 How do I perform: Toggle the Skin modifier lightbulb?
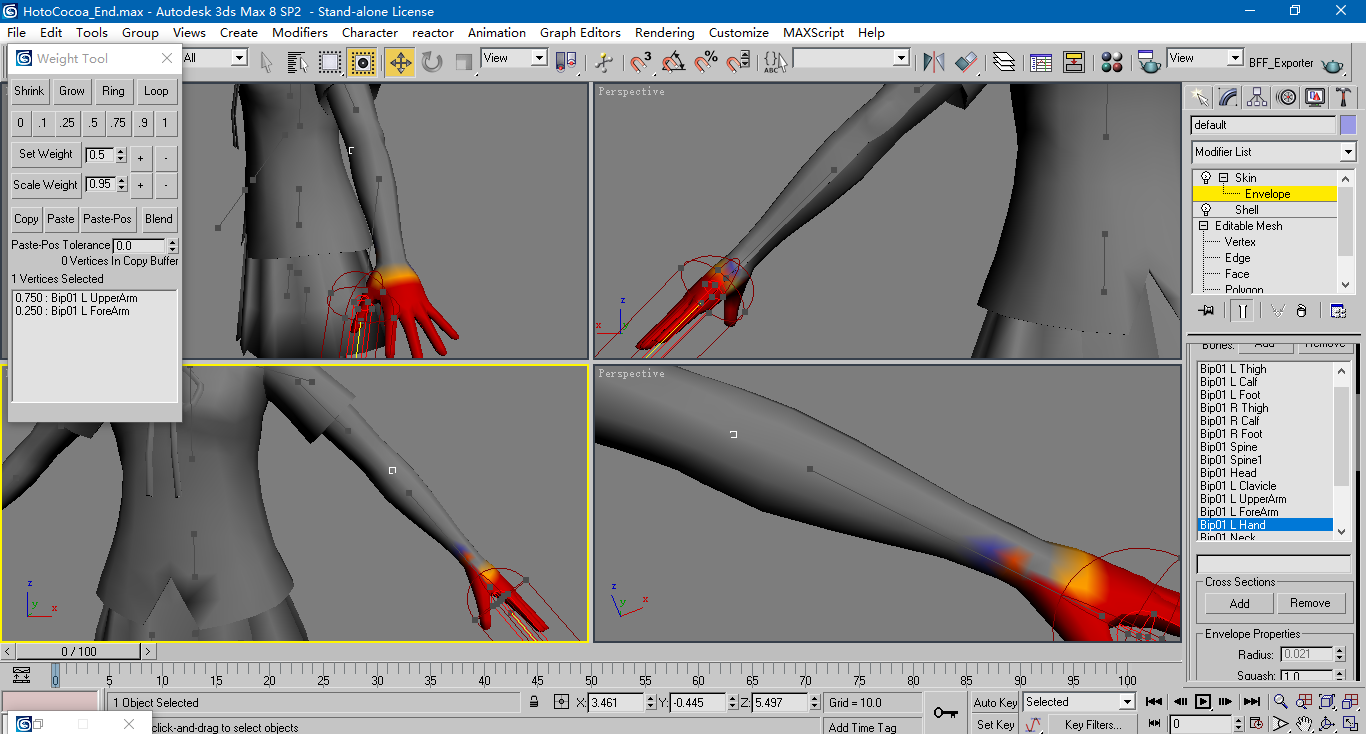point(1206,178)
